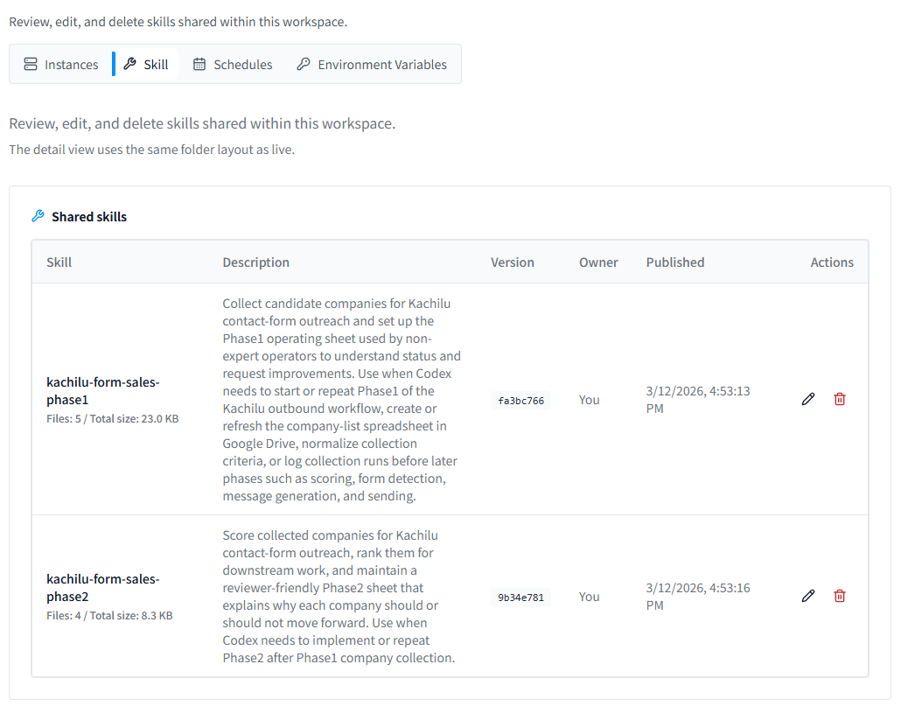Click the fa3bc766 version badge
The width and height of the screenshot is (908, 720).
[518, 399]
